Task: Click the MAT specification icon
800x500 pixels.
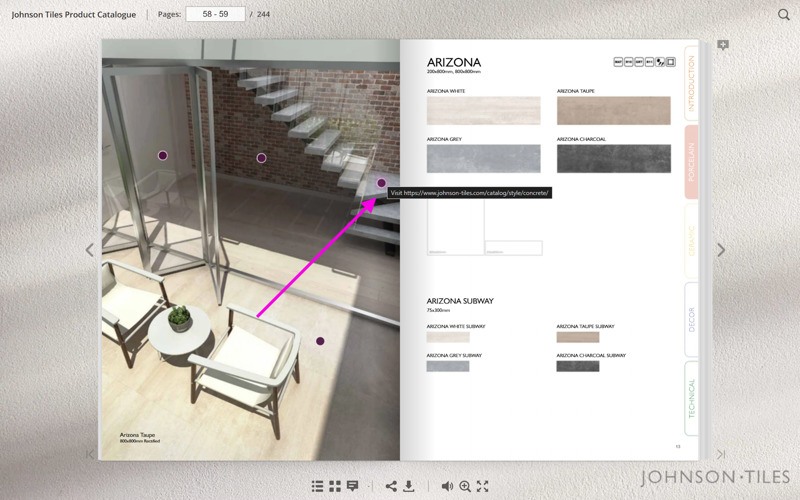Action: (618, 62)
